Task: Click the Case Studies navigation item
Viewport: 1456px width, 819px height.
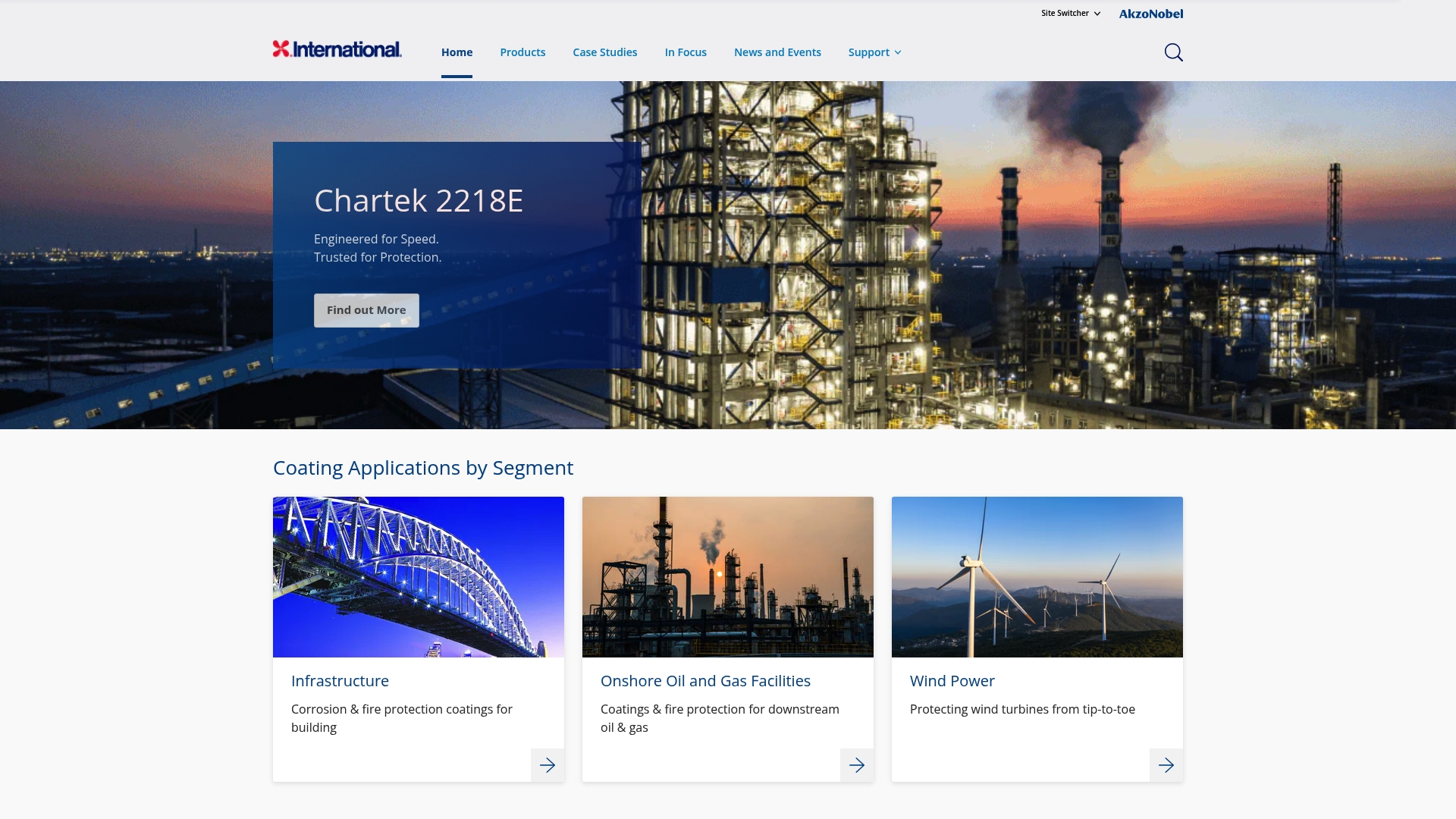Action: [x=604, y=52]
